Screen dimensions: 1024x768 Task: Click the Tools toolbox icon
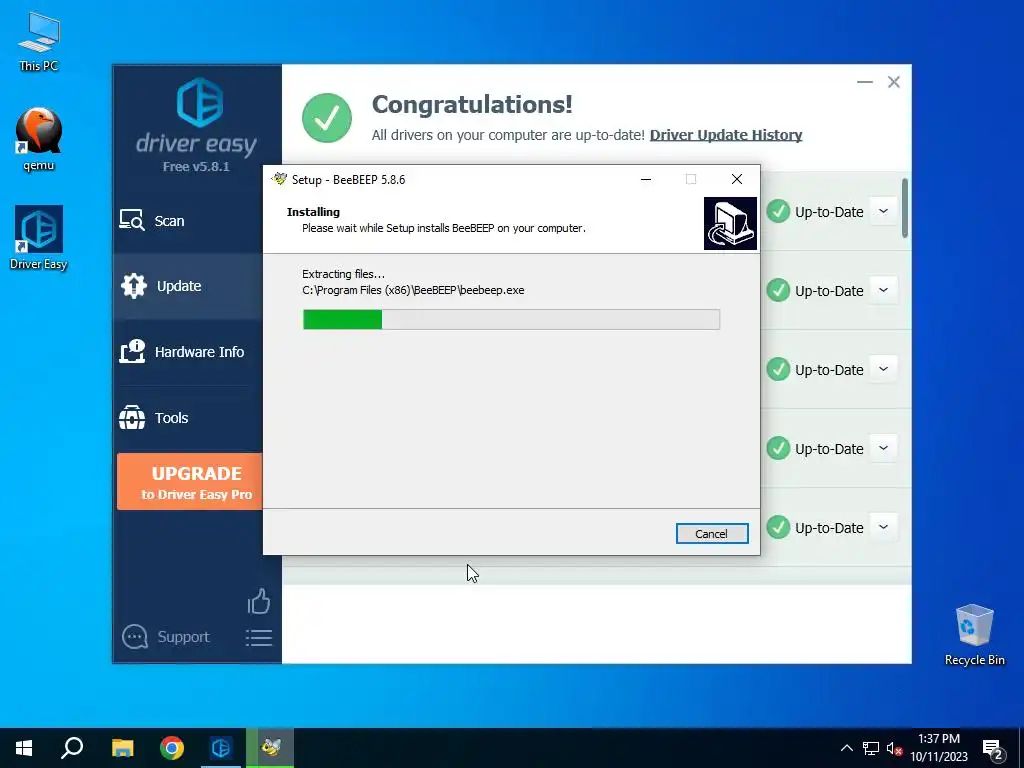(132, 417)
